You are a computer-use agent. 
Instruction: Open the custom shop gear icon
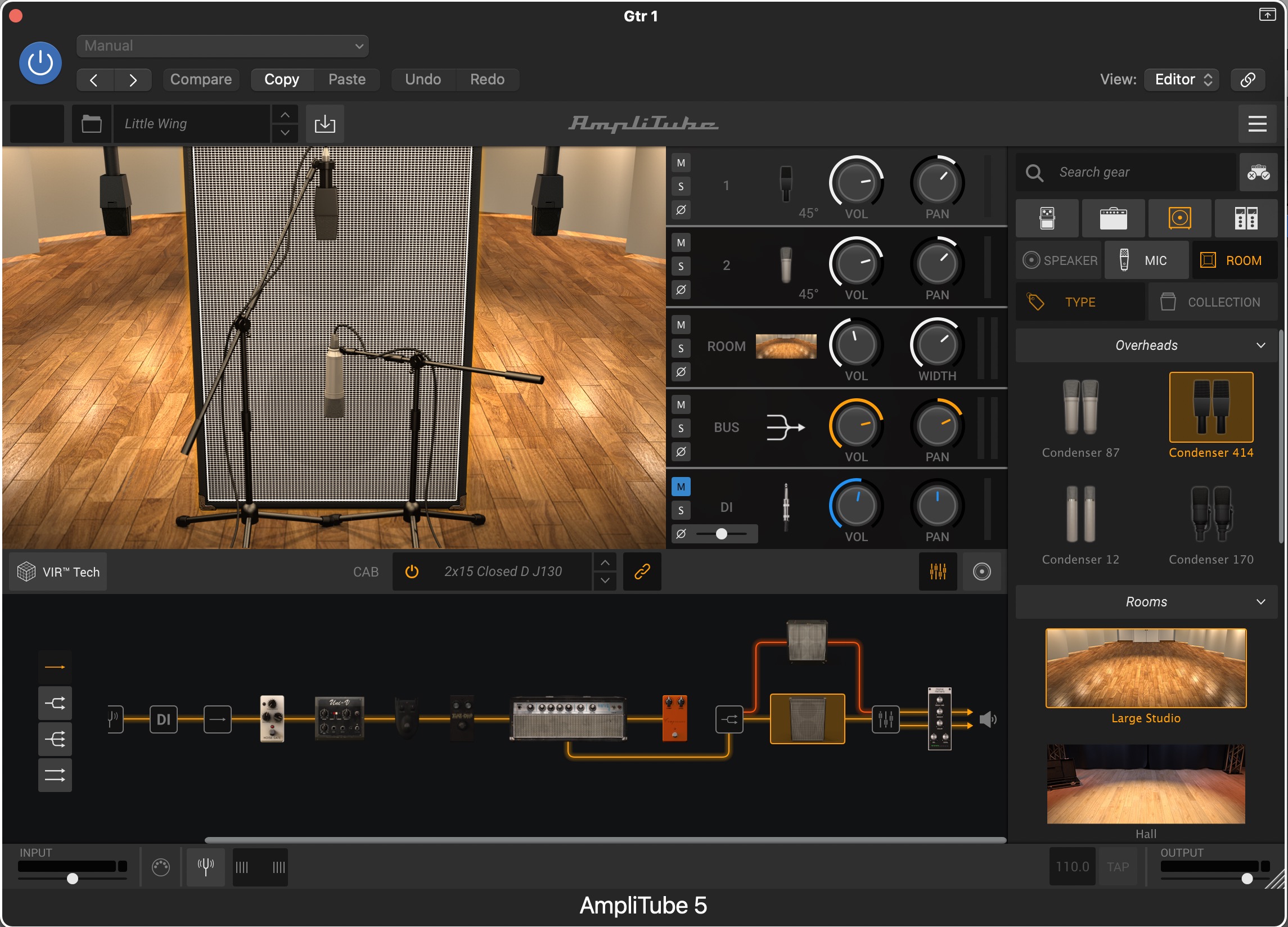[1258, 172]
